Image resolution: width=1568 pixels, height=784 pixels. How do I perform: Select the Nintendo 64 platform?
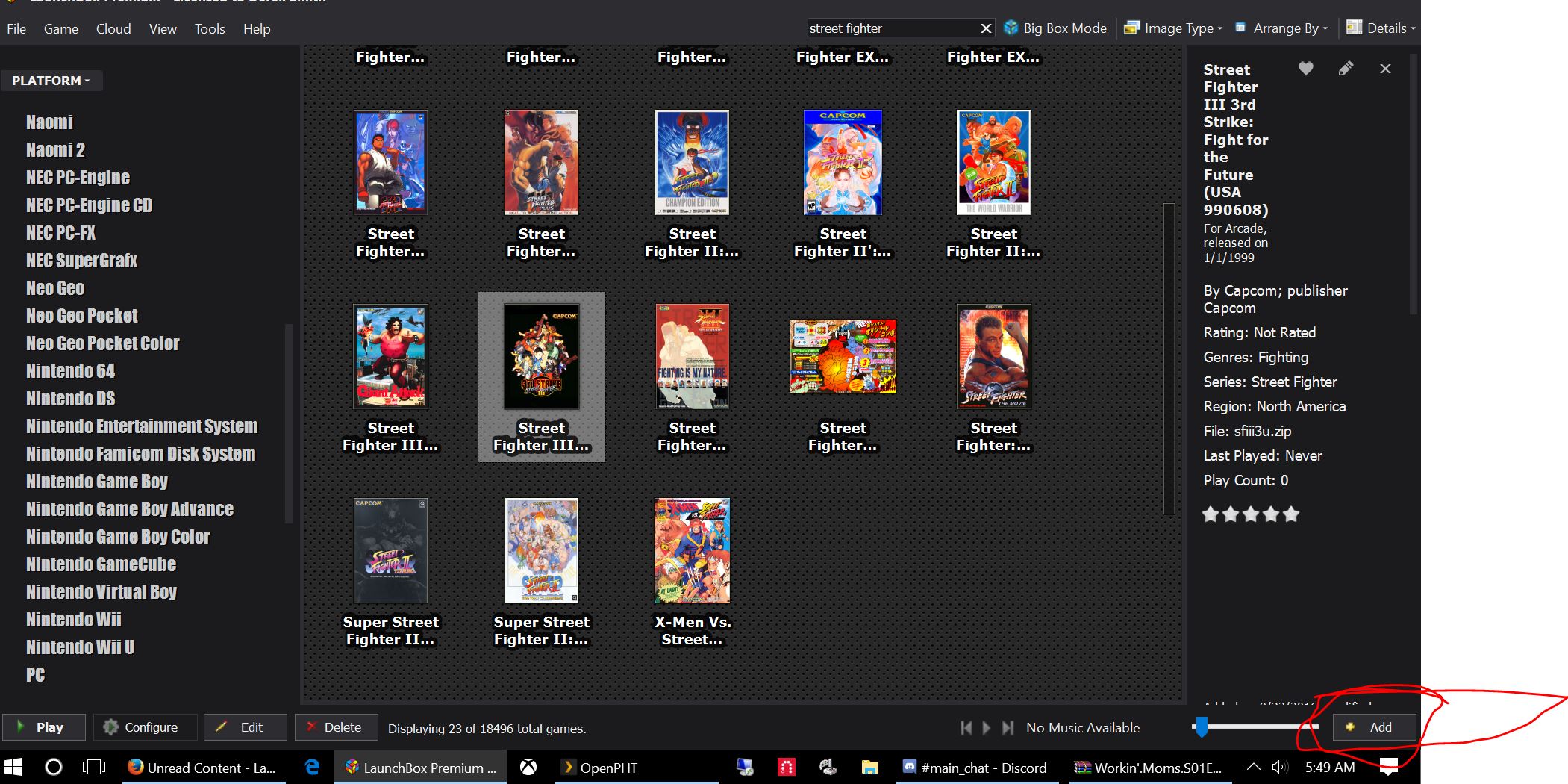coord(70,371)
